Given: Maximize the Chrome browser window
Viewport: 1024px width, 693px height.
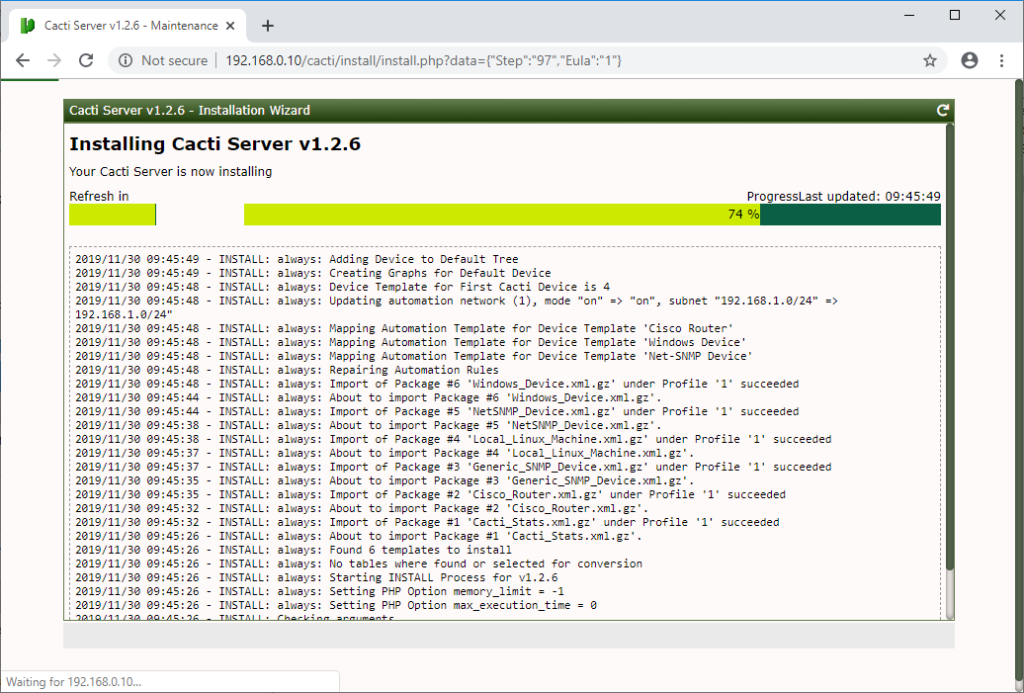Looking at the screenshot, I should coord(955,15).
